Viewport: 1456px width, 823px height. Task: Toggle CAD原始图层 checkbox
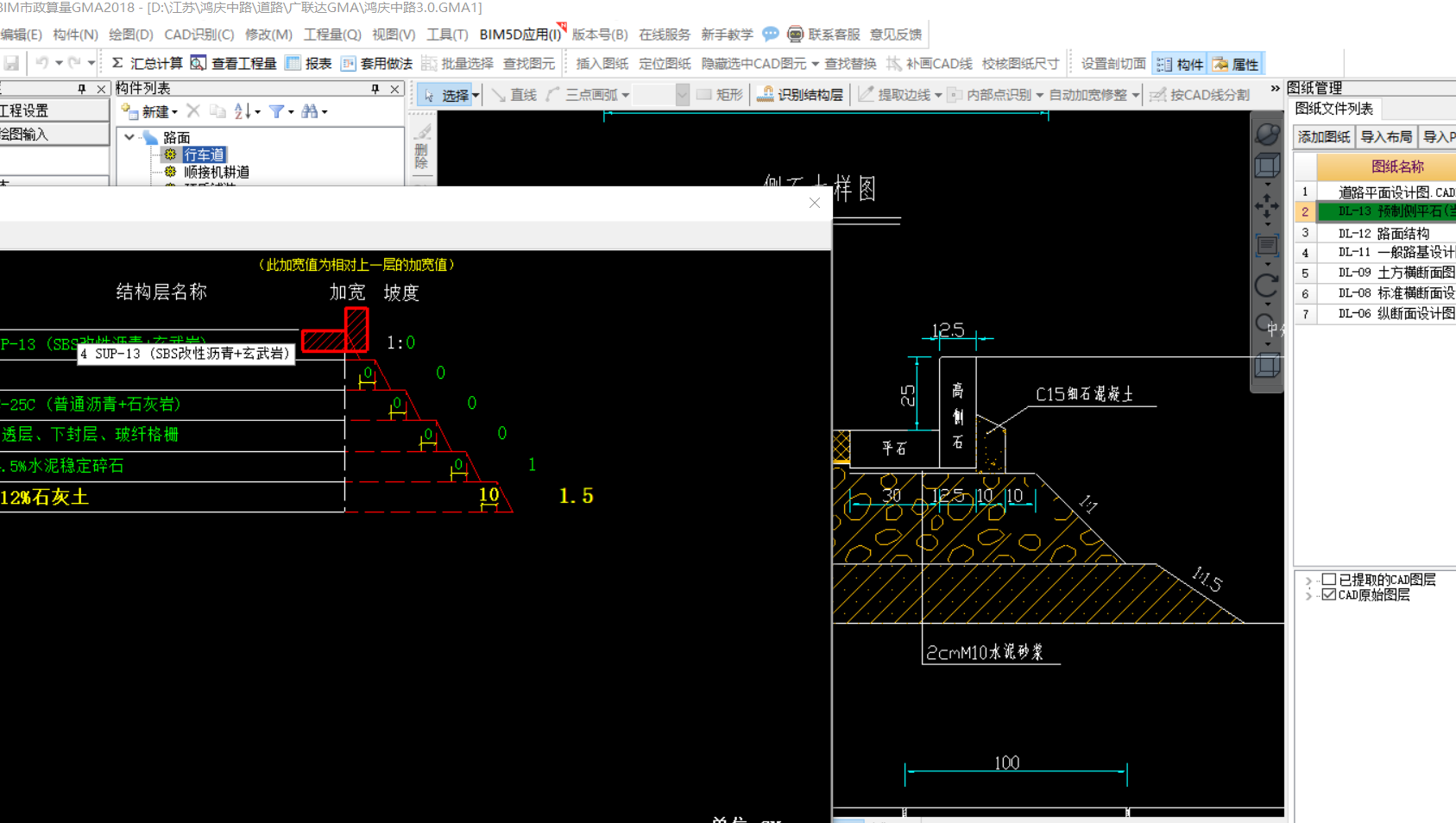[x=1329, y=595]
